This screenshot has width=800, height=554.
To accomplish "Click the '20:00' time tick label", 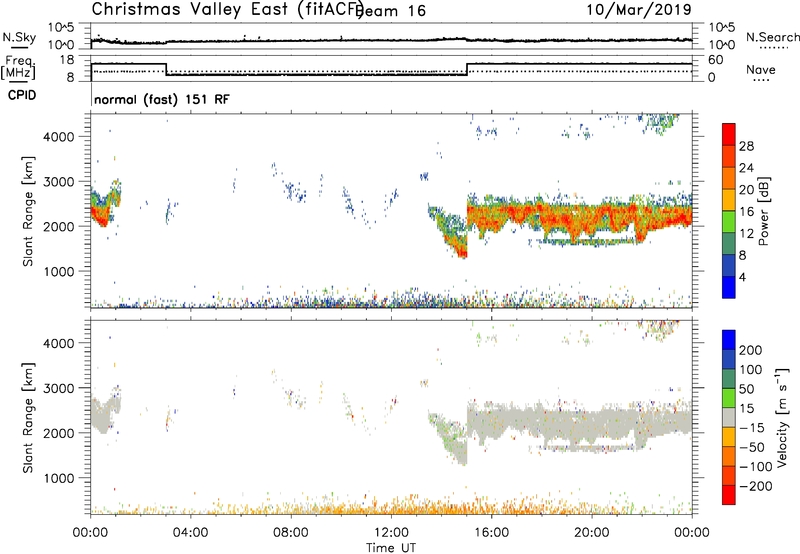I will [x=592, y=533].
